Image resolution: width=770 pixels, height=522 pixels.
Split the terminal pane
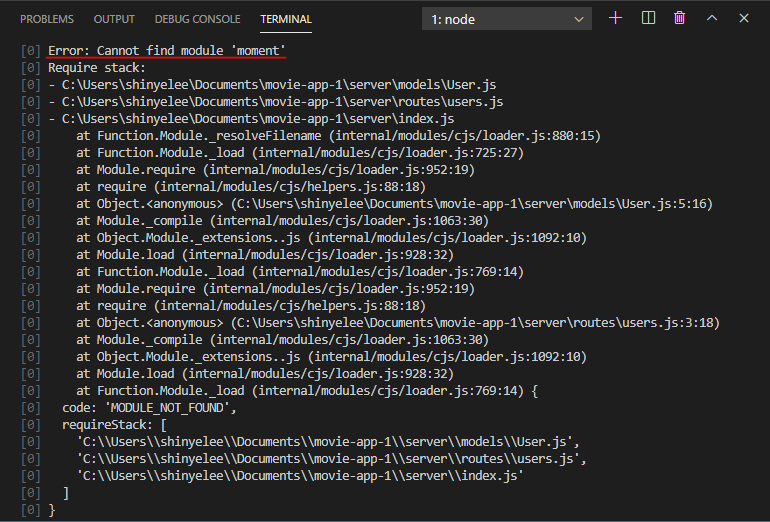click(x=648, y=19)
